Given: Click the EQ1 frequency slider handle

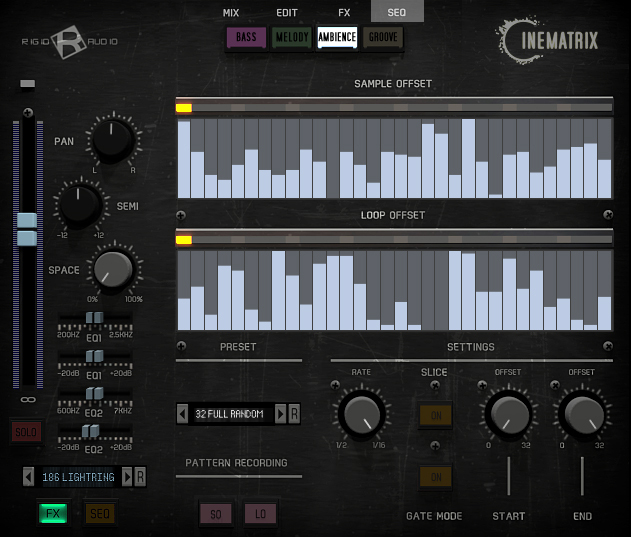Looking at the screenshot, I should tap(94, 318).
